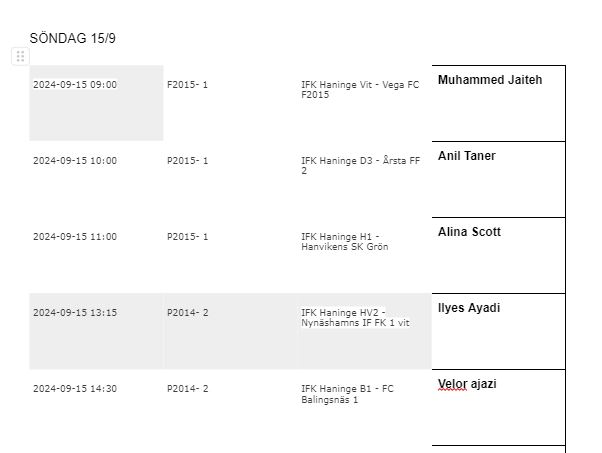
Task: Place cursor in Muhammed Jaiteh cell
Action: click(490, 80)
